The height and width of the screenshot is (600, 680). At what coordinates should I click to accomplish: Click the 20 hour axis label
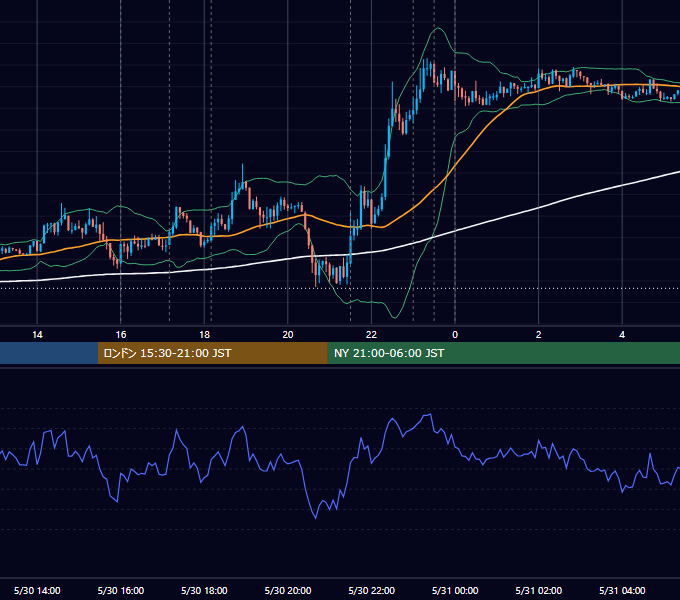pyautogui.click(x=288, y=335)
